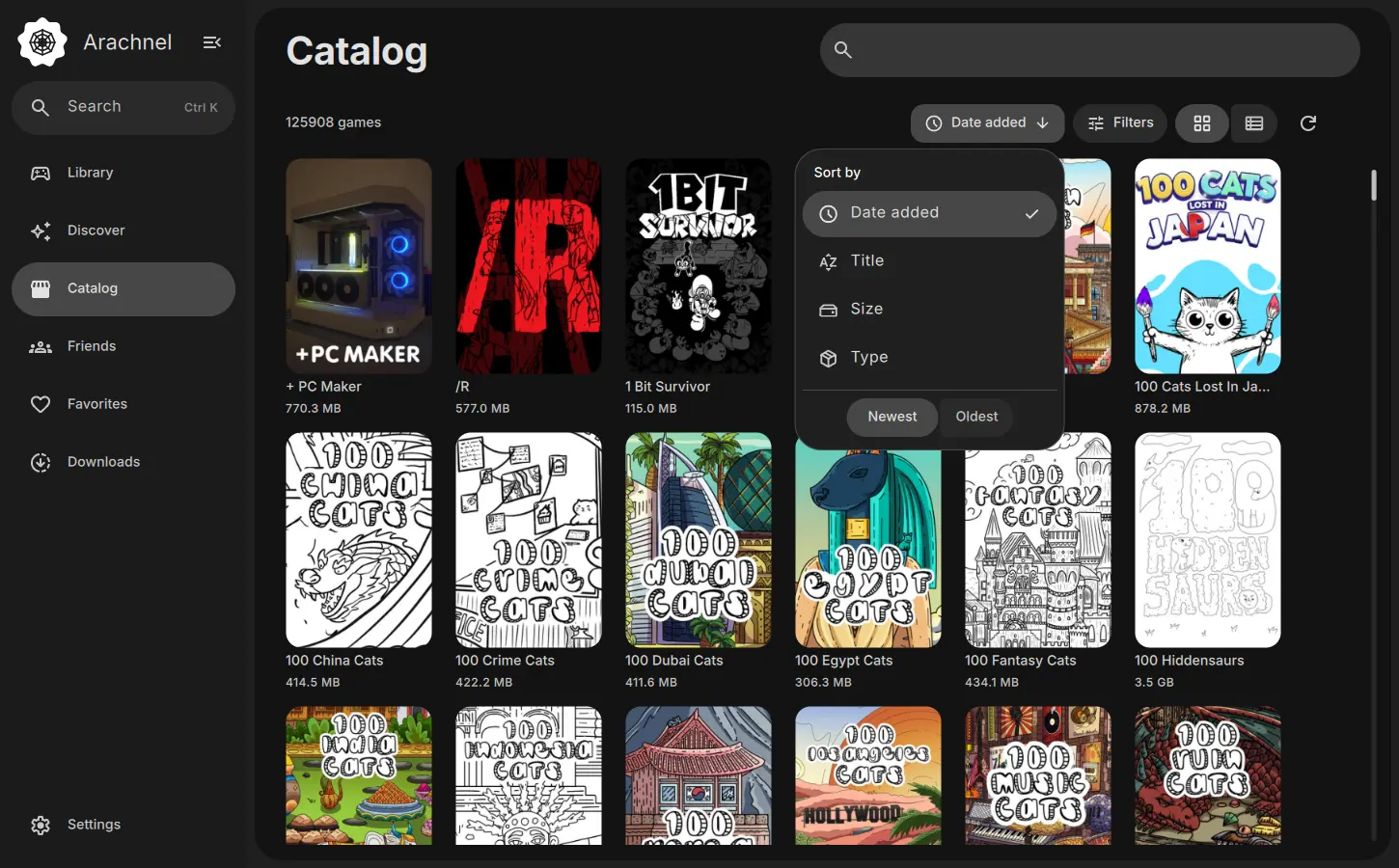Sort catalog by Size

[929, 310]
